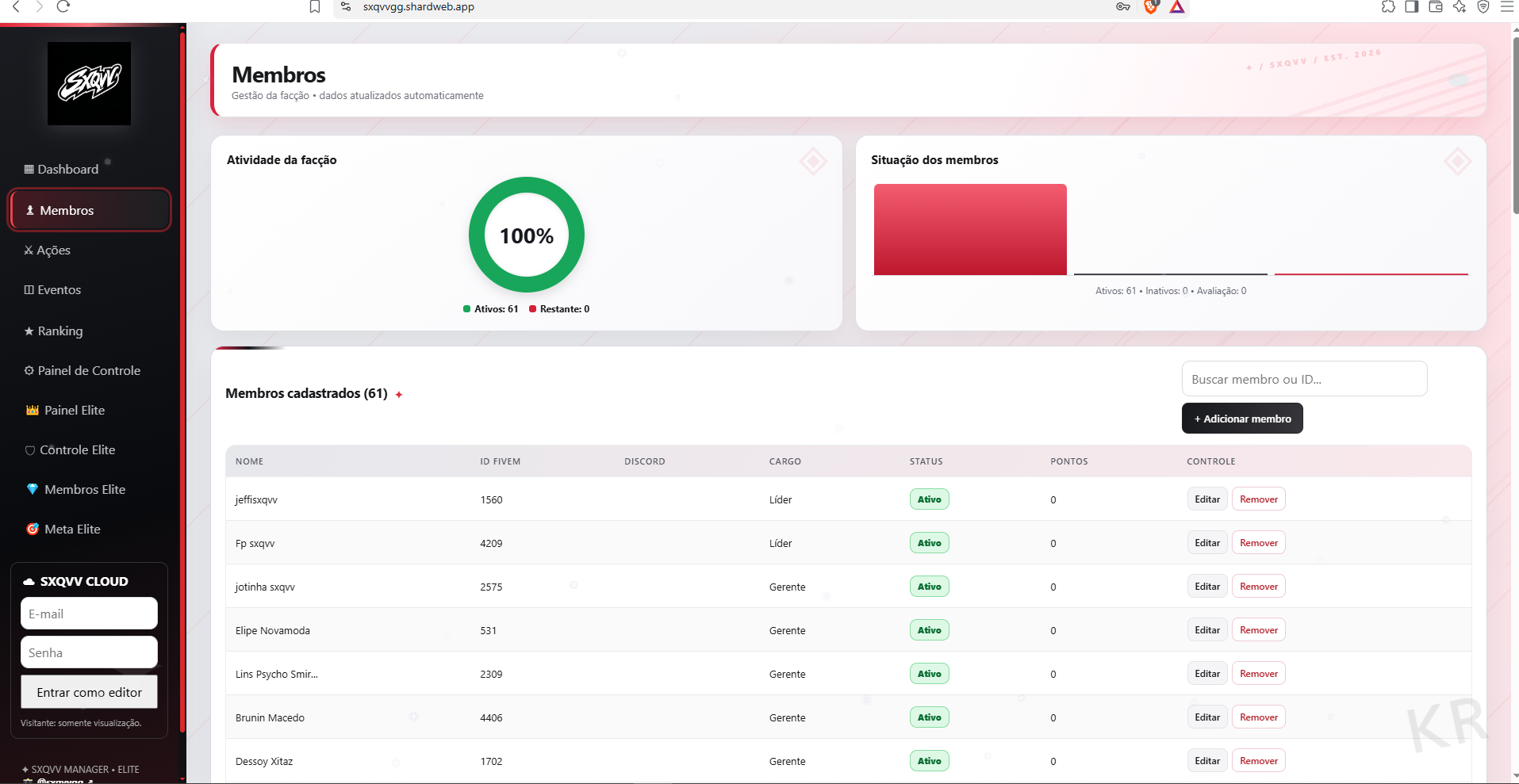This screenshot has width=1519, height=784.
Task: Edit member Fp sxqvv
Action: (x=1207, y=543)
